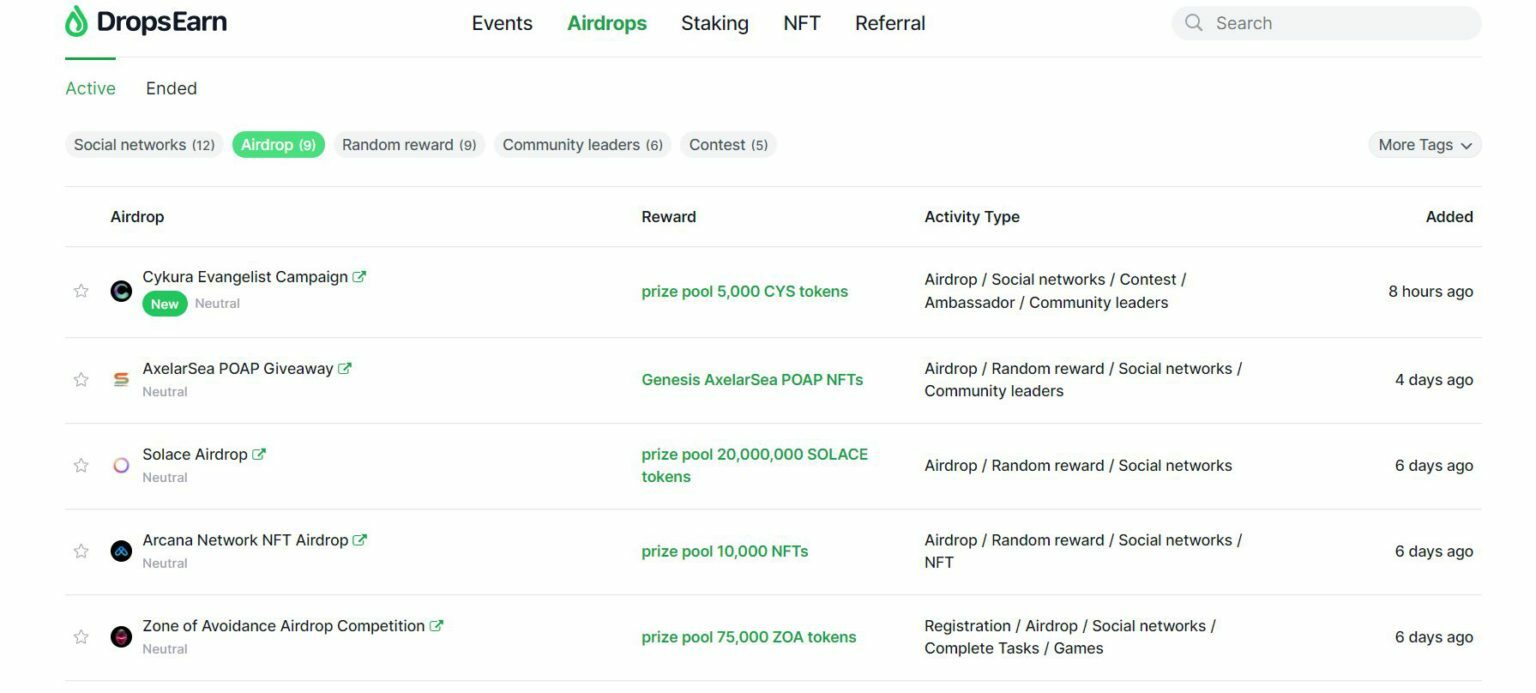This screenshot has width=1536, height=693.
Task: Click the DropsEarn brand name text
Action: (x=162, y=21)
